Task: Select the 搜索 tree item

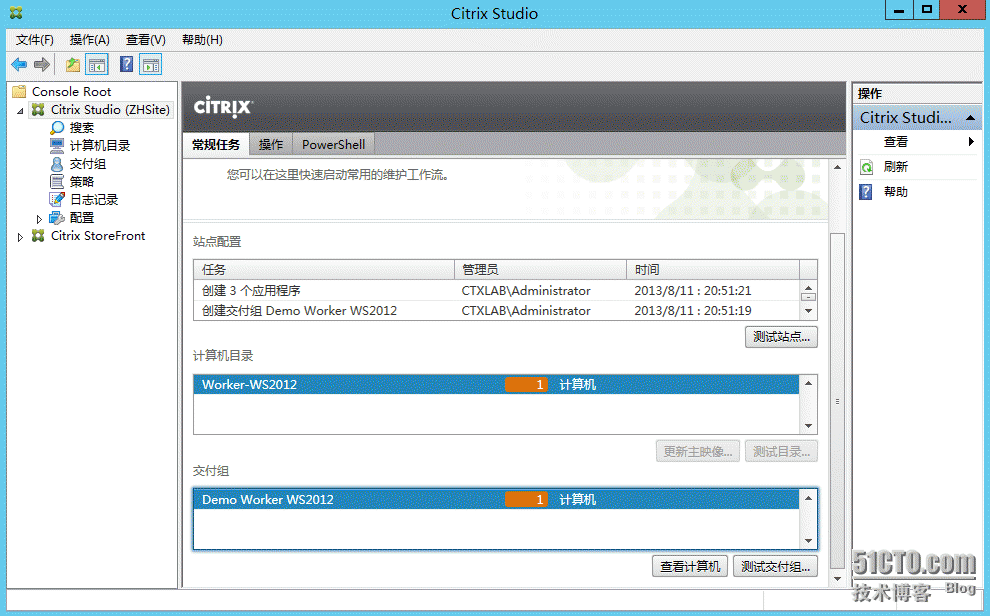Action: coord(81,127)
